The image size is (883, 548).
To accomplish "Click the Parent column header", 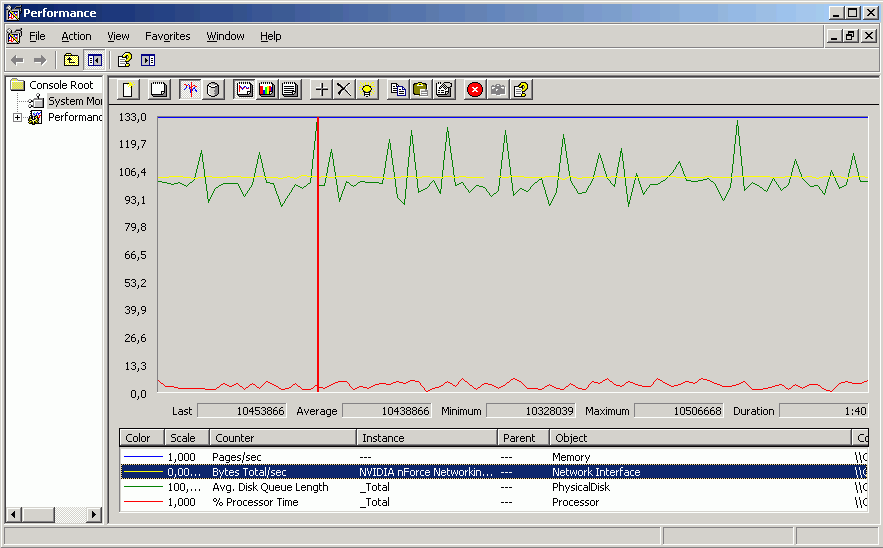I will tap(524, 438).
